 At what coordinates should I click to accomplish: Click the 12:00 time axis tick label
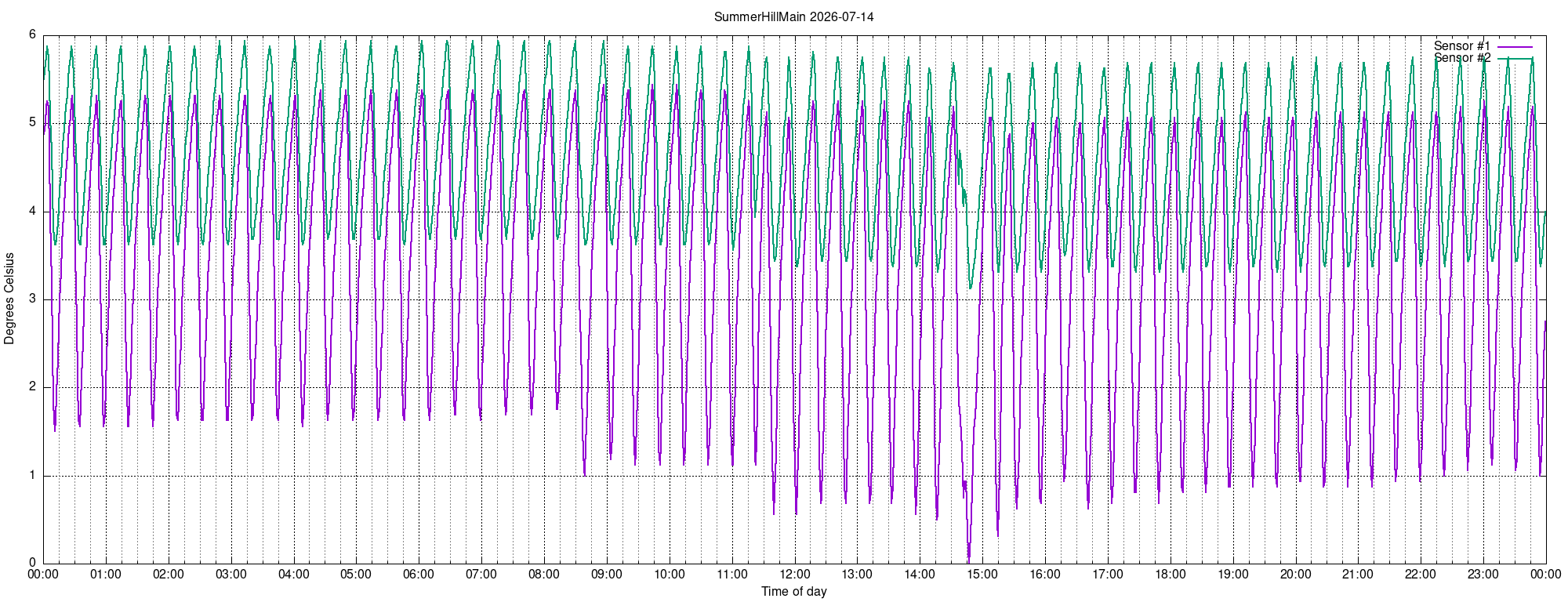coord(794,574)
